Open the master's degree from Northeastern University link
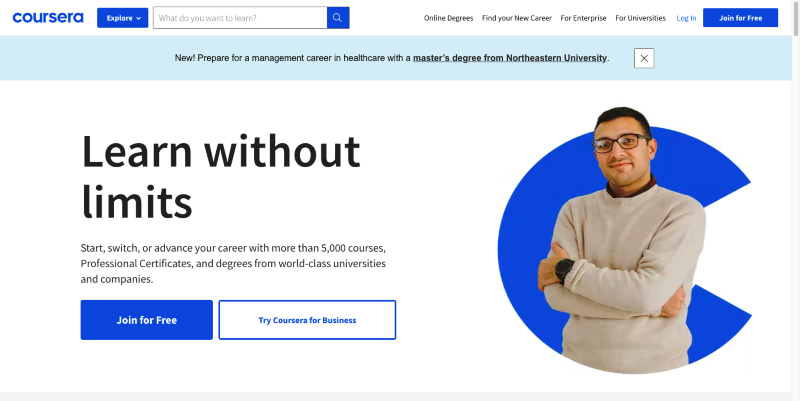 point(510,58)
